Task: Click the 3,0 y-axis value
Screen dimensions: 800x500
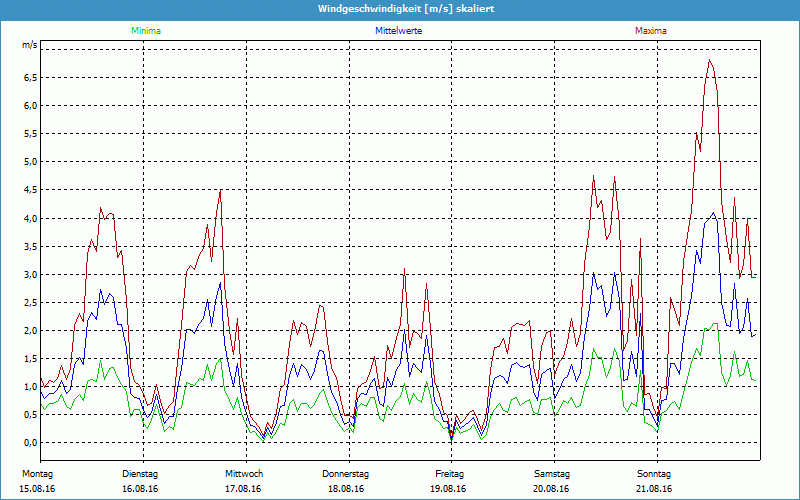Action: point(30,274)
